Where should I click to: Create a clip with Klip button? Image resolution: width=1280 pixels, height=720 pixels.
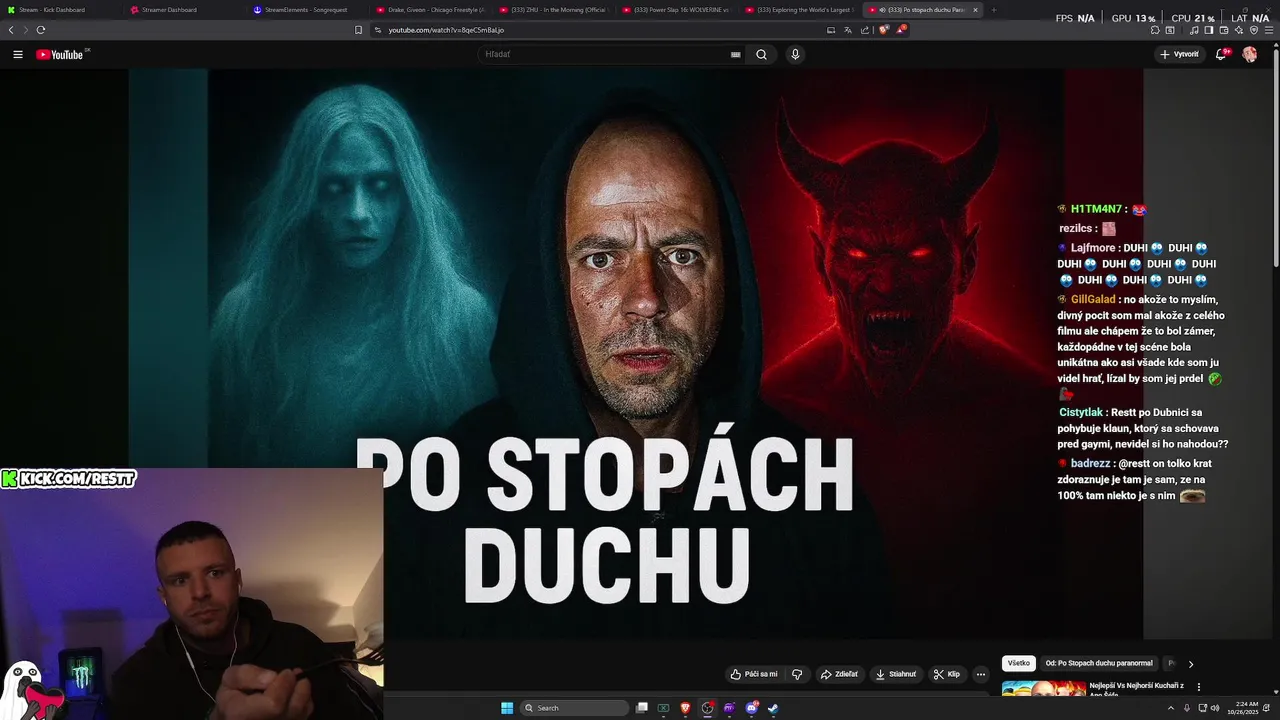[946, 674]
